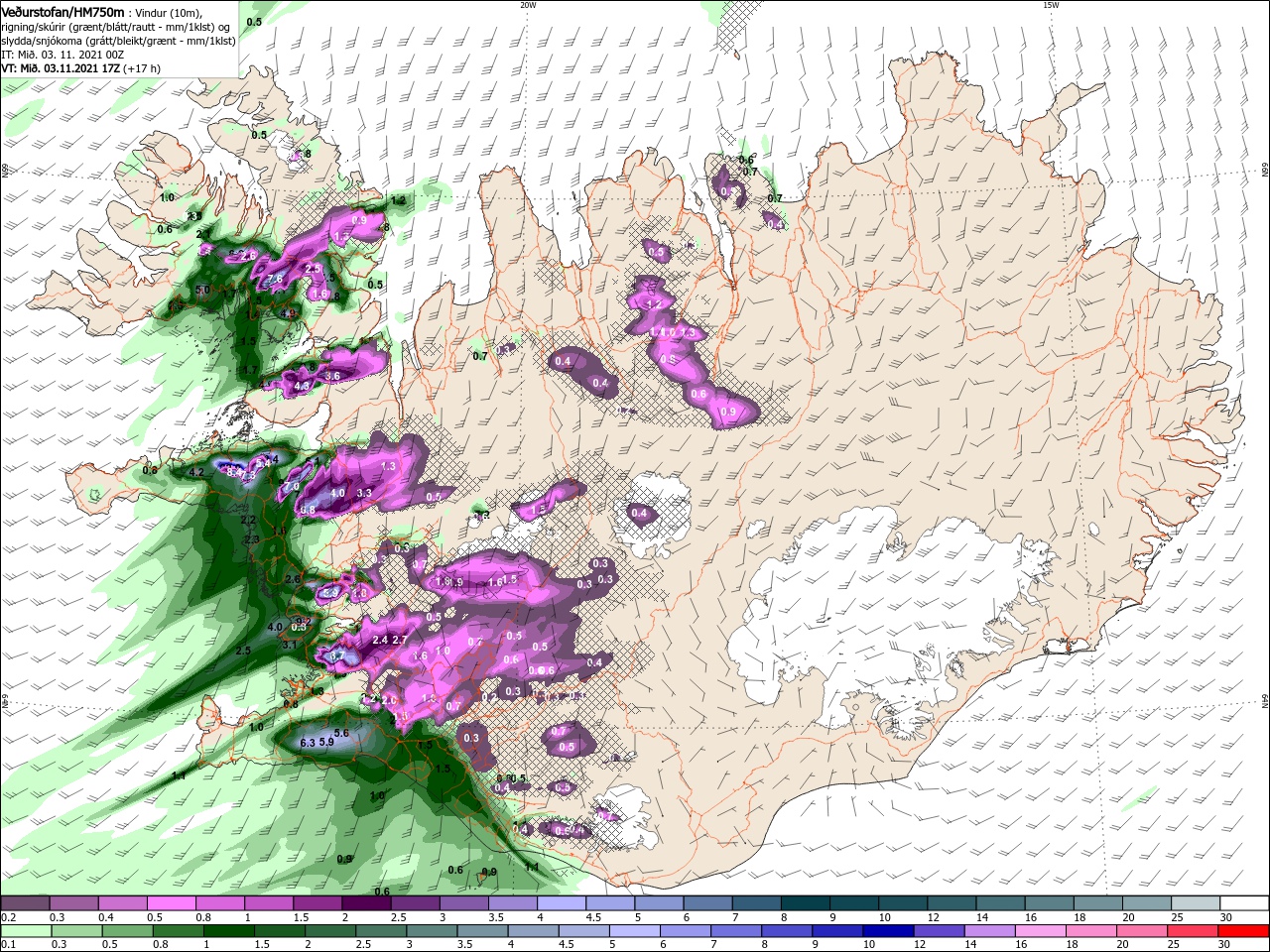This screenshot has width=1270, height=952.
Task: Click the medium green 0.5 swatch in lower legend
Action: (x=127, y=932)
